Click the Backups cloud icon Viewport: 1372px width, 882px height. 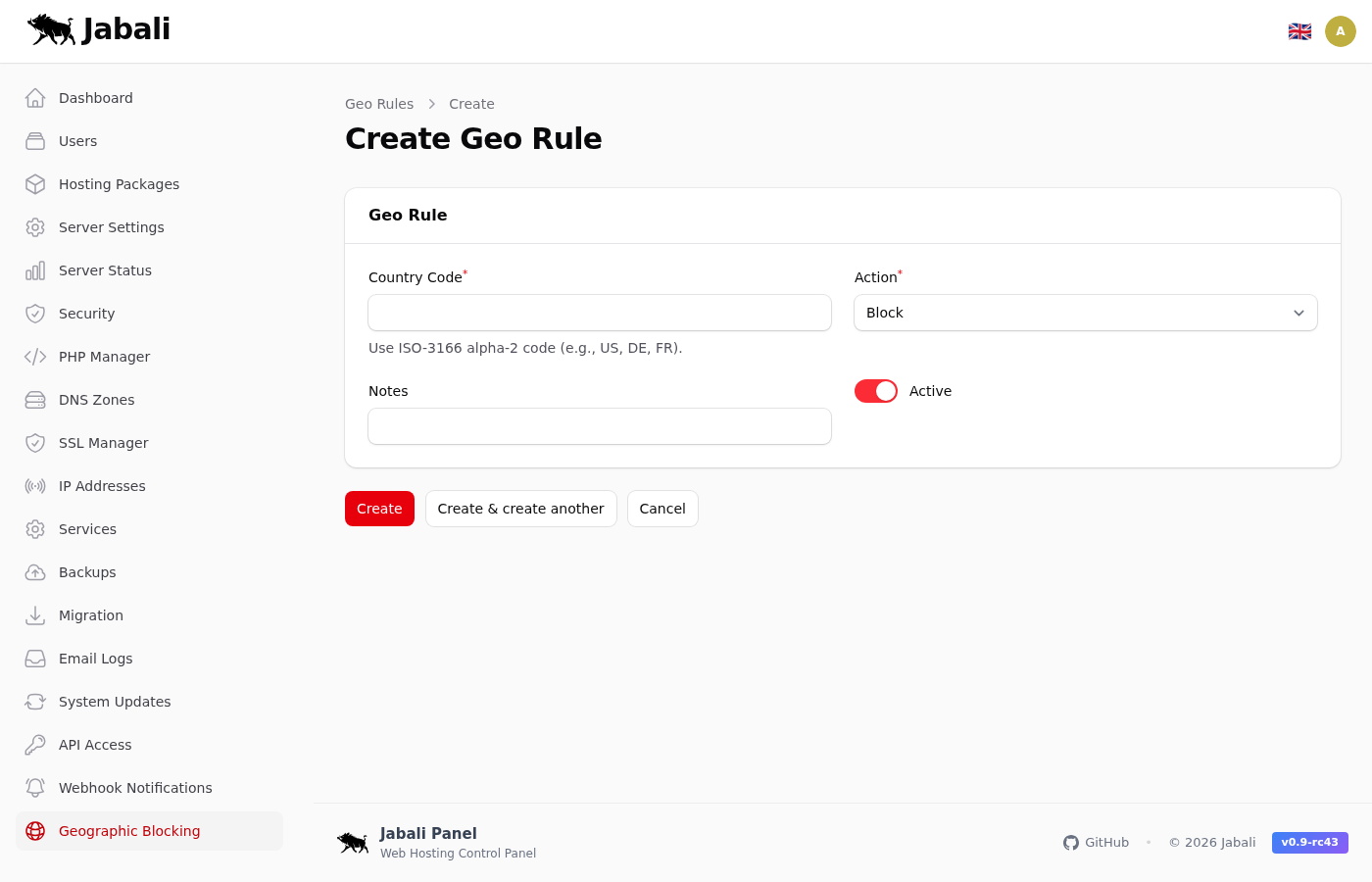coord(35,572)
